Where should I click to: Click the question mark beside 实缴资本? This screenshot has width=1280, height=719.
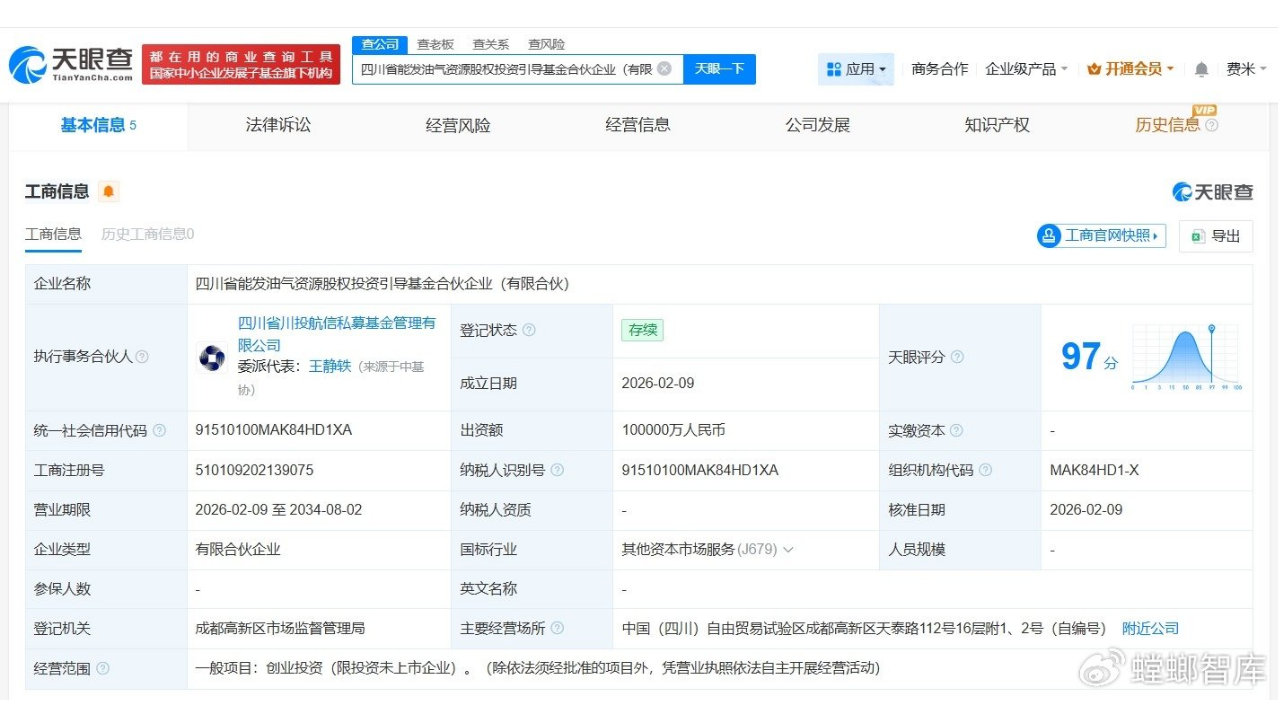click(x=957, y=430)
